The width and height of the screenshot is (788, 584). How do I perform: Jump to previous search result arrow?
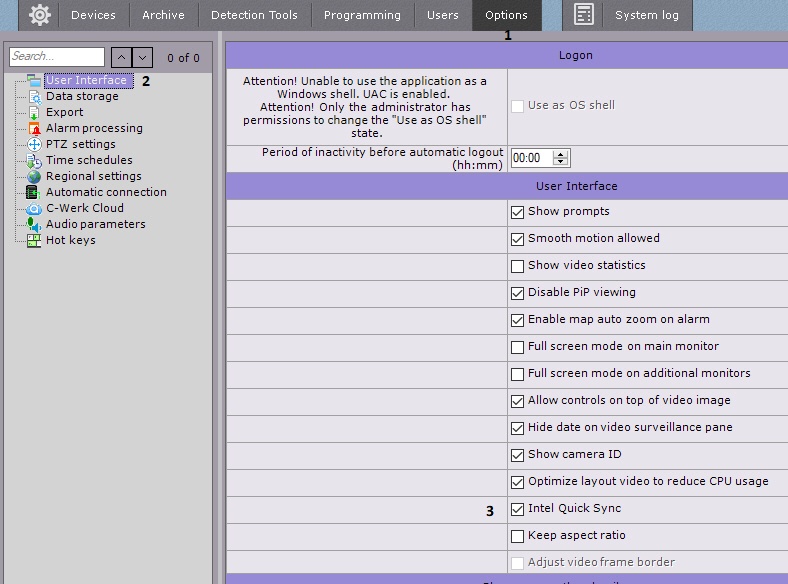point(120,58)
